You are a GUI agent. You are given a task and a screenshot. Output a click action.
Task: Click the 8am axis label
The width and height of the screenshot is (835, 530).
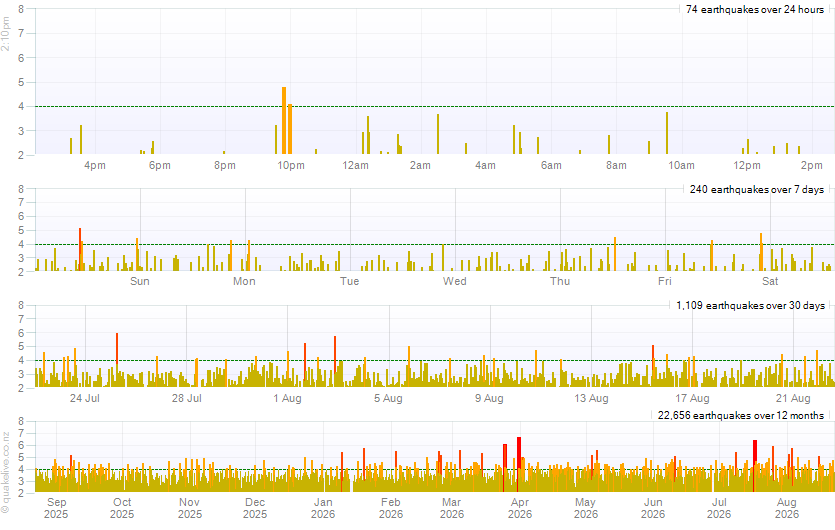tap(616, 166)
